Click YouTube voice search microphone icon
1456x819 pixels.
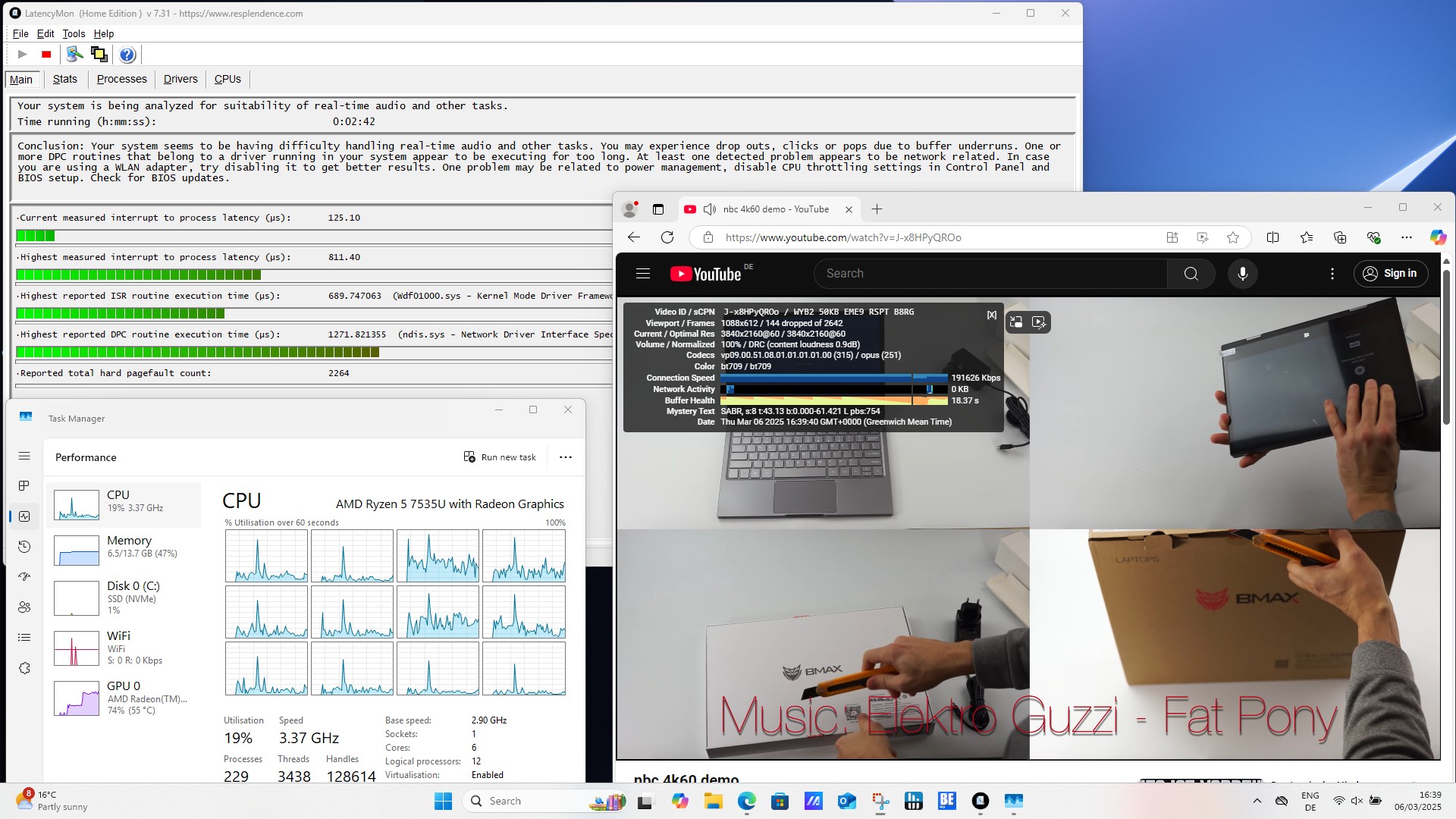click(1242, 274)
